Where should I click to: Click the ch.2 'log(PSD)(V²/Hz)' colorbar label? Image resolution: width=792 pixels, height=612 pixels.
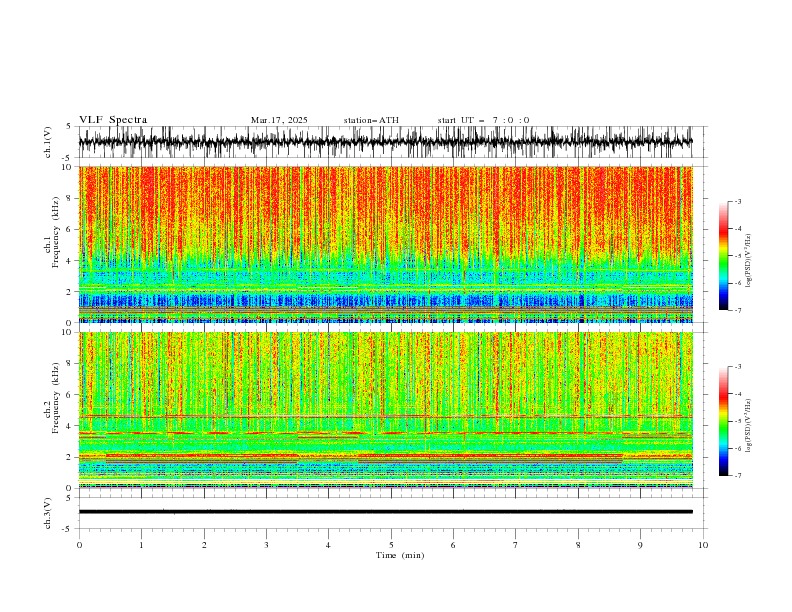(748, 426)
